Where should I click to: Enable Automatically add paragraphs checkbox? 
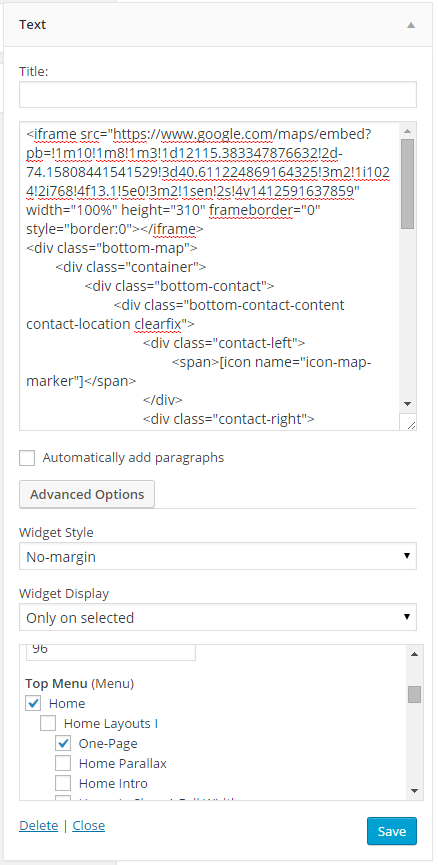click(27, 458)
